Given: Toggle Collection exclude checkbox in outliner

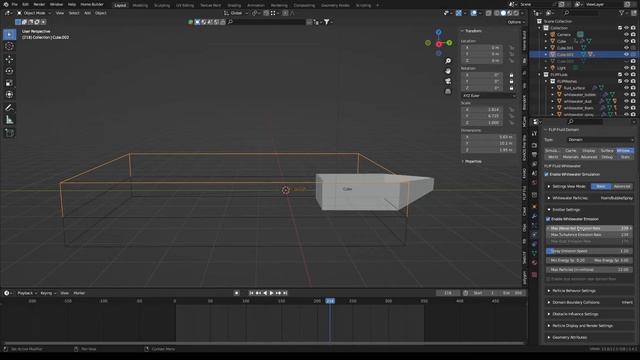Looking at the screenshot, I should tap(620, 28).
